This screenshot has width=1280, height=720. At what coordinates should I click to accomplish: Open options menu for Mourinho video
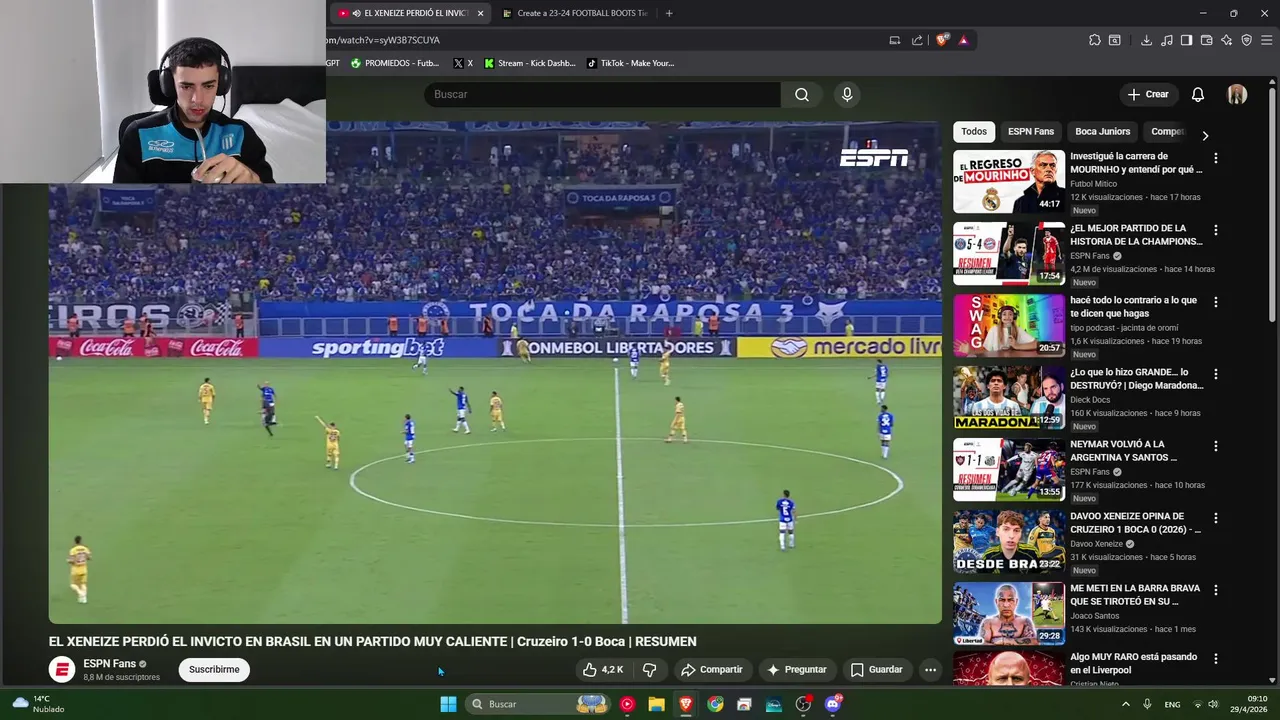click(1216, 158)
